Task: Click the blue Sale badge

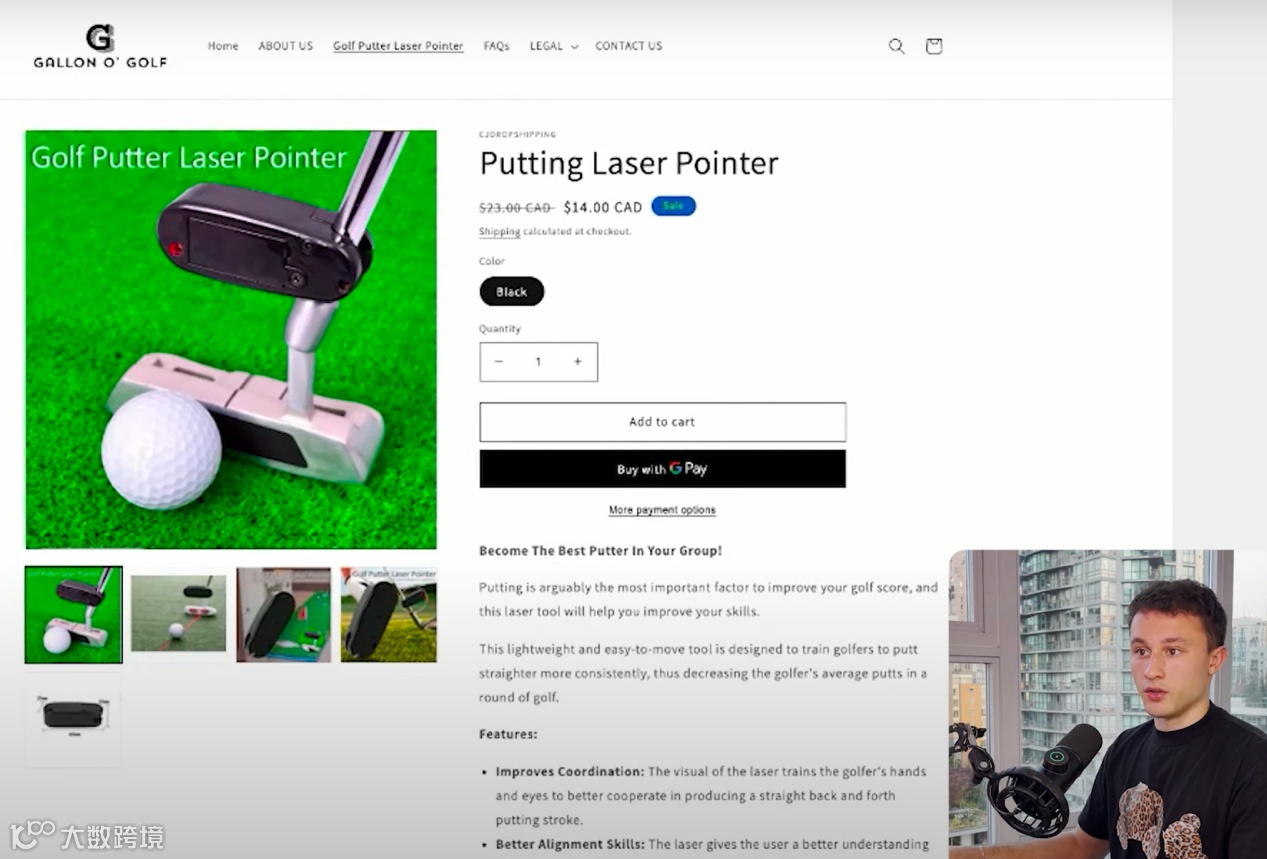Action: 673,206
